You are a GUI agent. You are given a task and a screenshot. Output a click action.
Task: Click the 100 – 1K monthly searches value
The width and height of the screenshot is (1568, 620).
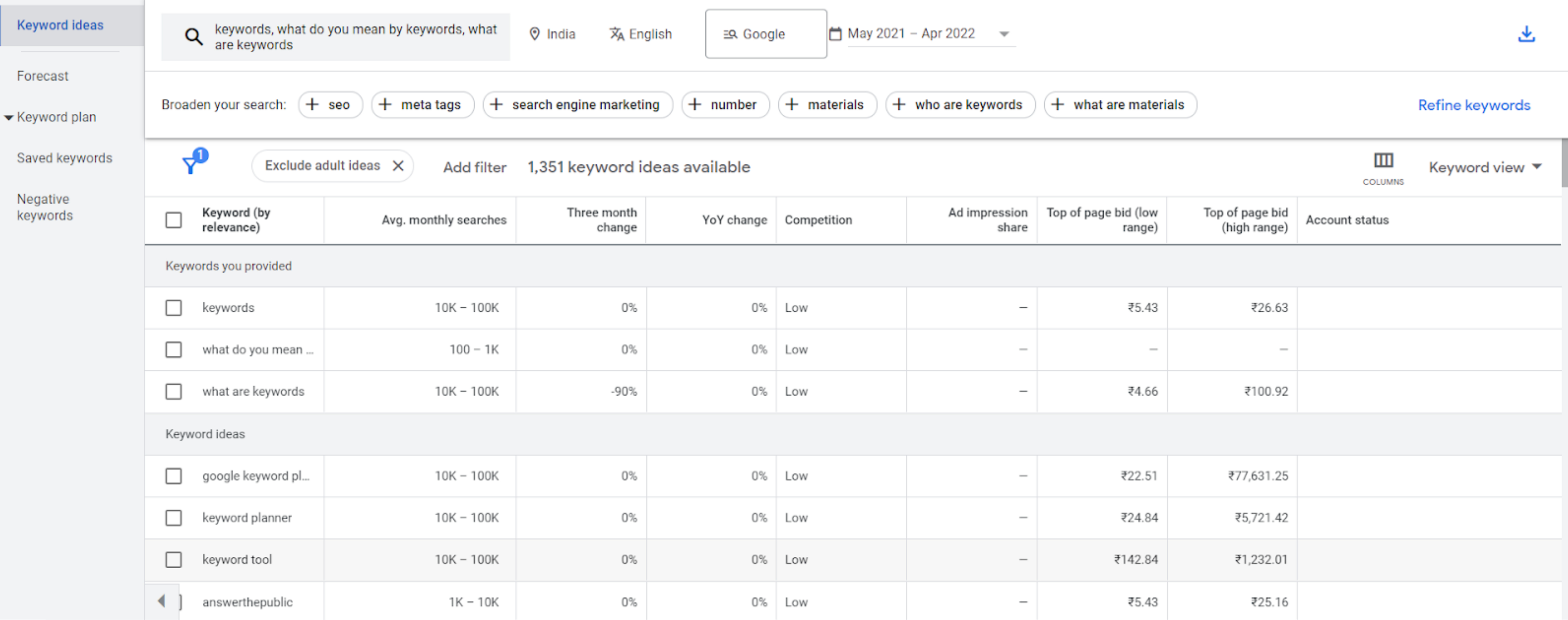[x=474, y=349]
